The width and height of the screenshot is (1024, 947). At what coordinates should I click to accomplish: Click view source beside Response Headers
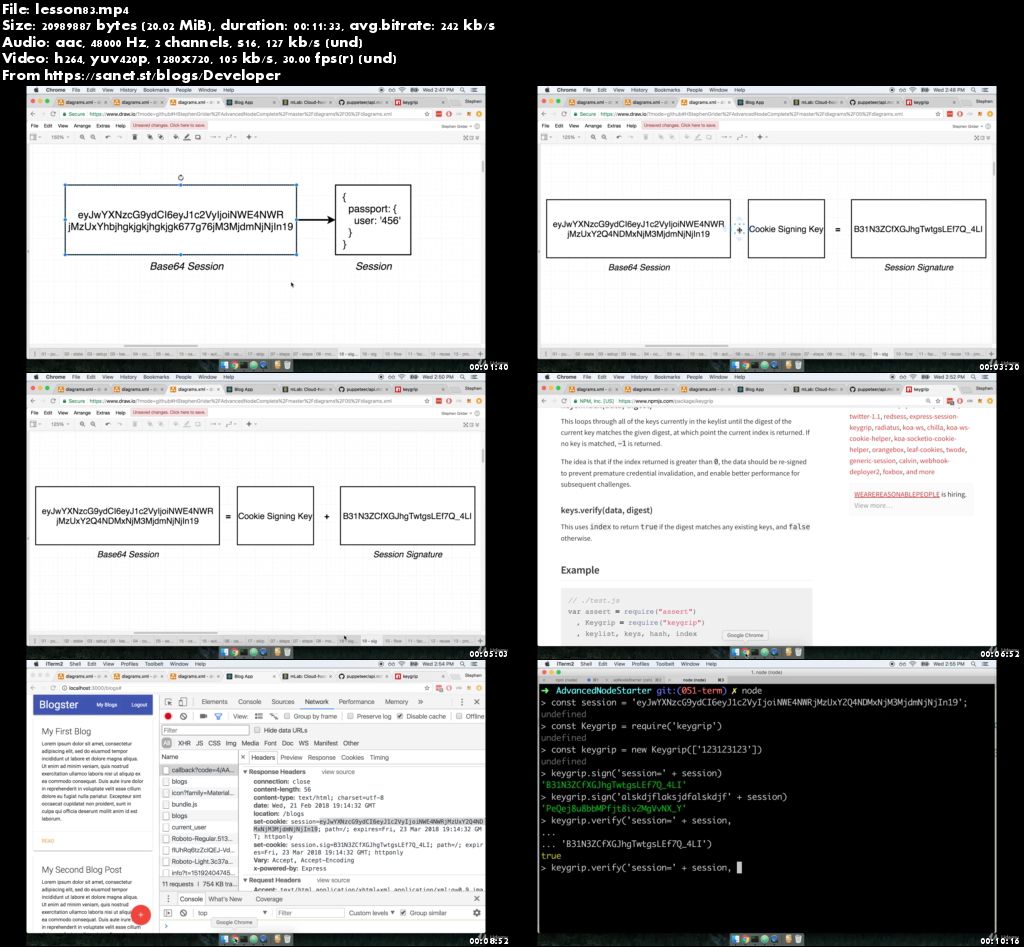tap(338, 772)
